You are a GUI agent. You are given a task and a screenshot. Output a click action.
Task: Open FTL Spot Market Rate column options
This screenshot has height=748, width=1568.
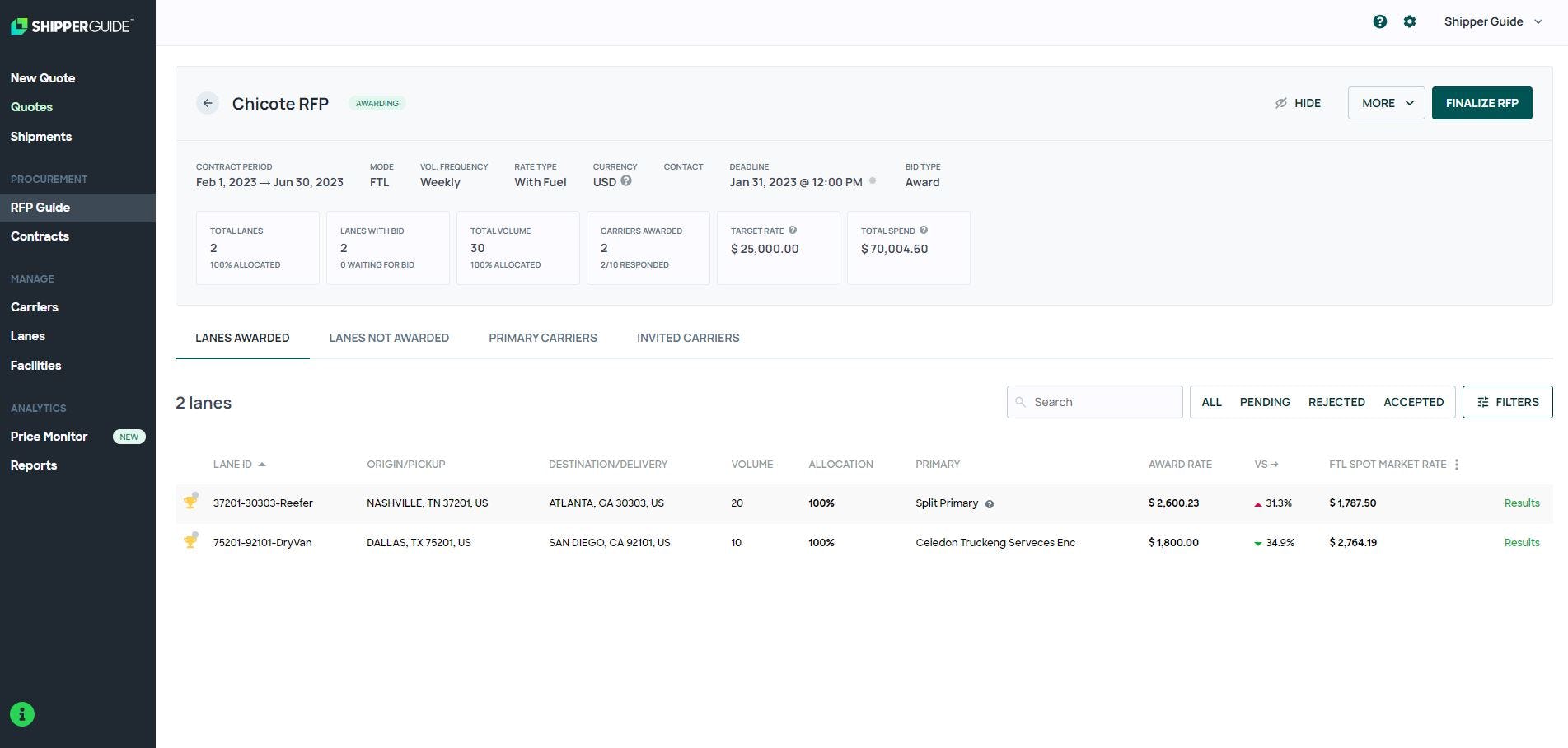[1457, 465]
